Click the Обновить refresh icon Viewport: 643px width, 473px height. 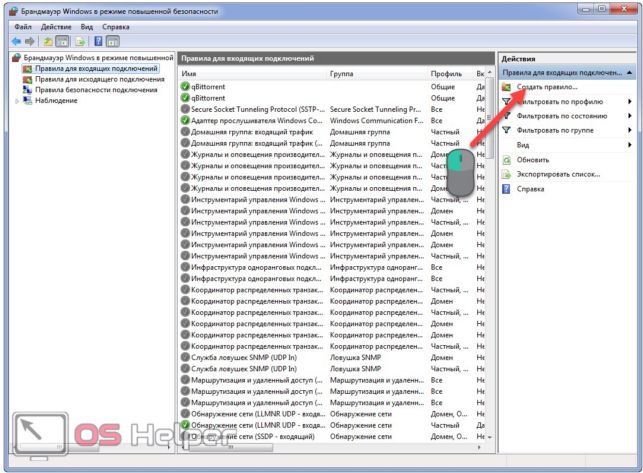[507, 160]
